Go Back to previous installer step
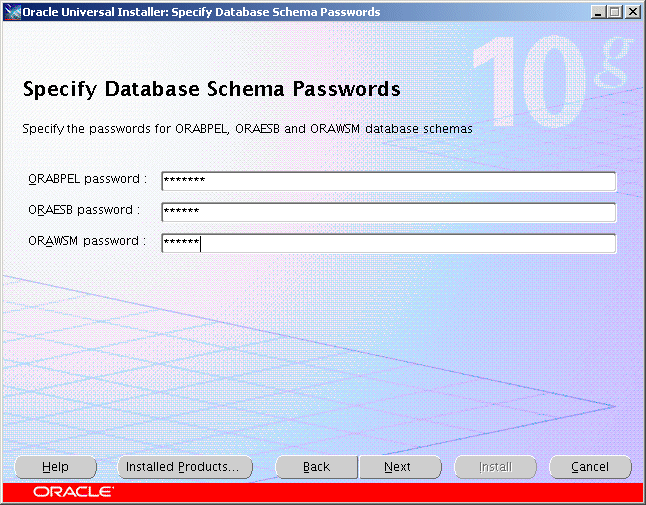This screenshot has height=505, width=646. 316,467
